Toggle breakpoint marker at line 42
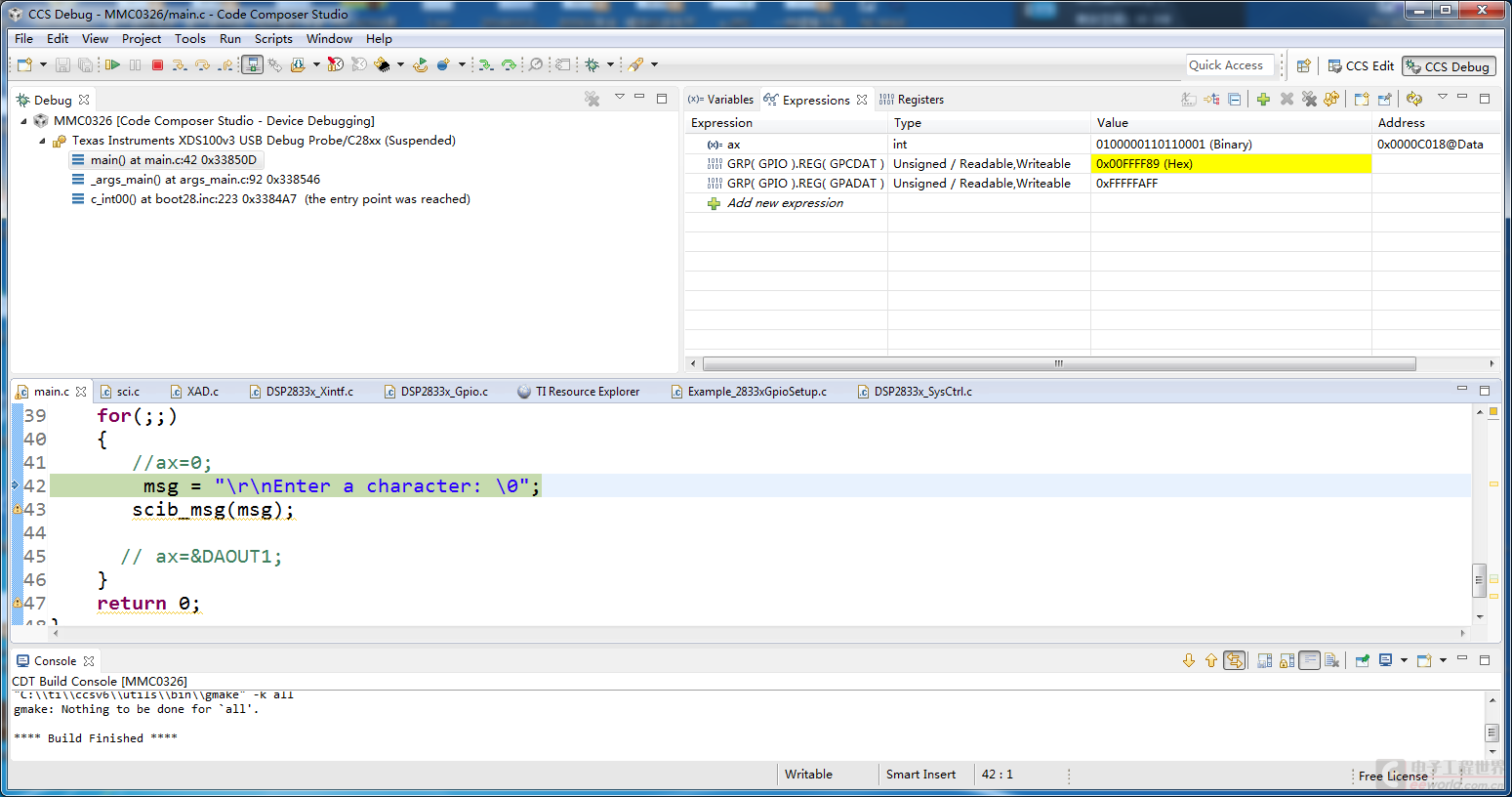This screenshot has height=797, width=1512. (x=16, y=485)
